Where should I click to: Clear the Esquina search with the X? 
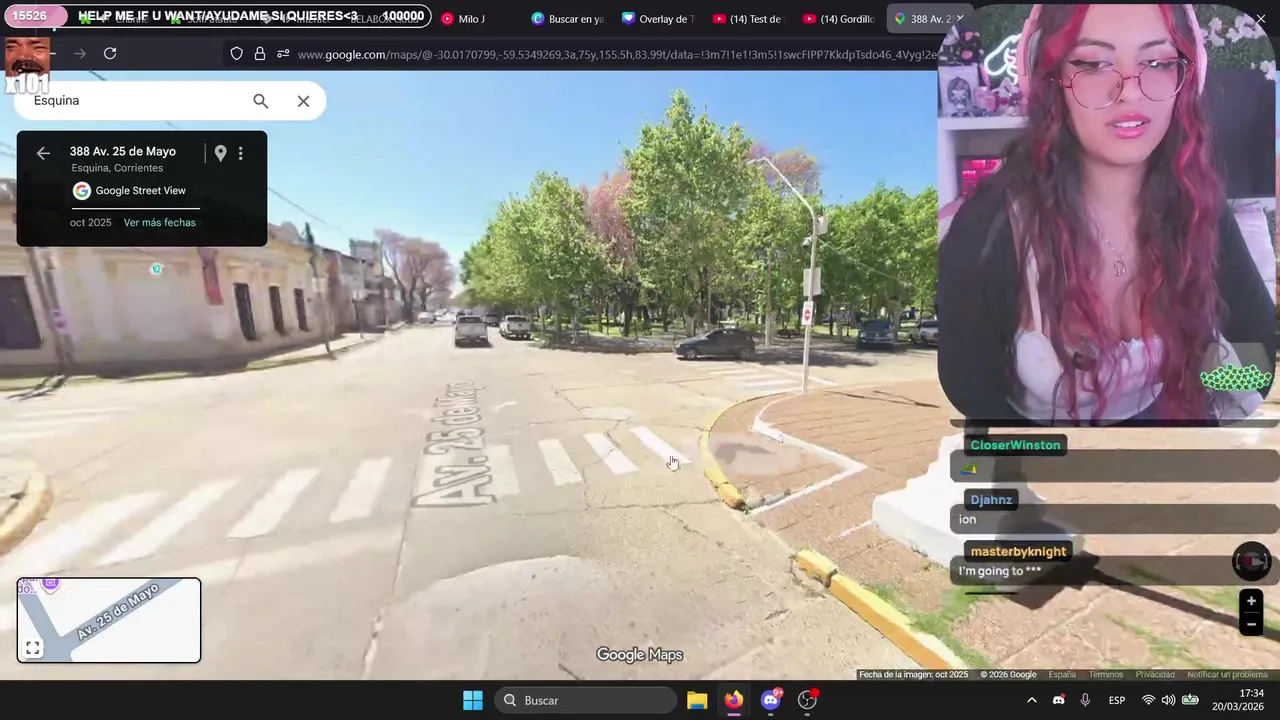(x=303, y=101)
